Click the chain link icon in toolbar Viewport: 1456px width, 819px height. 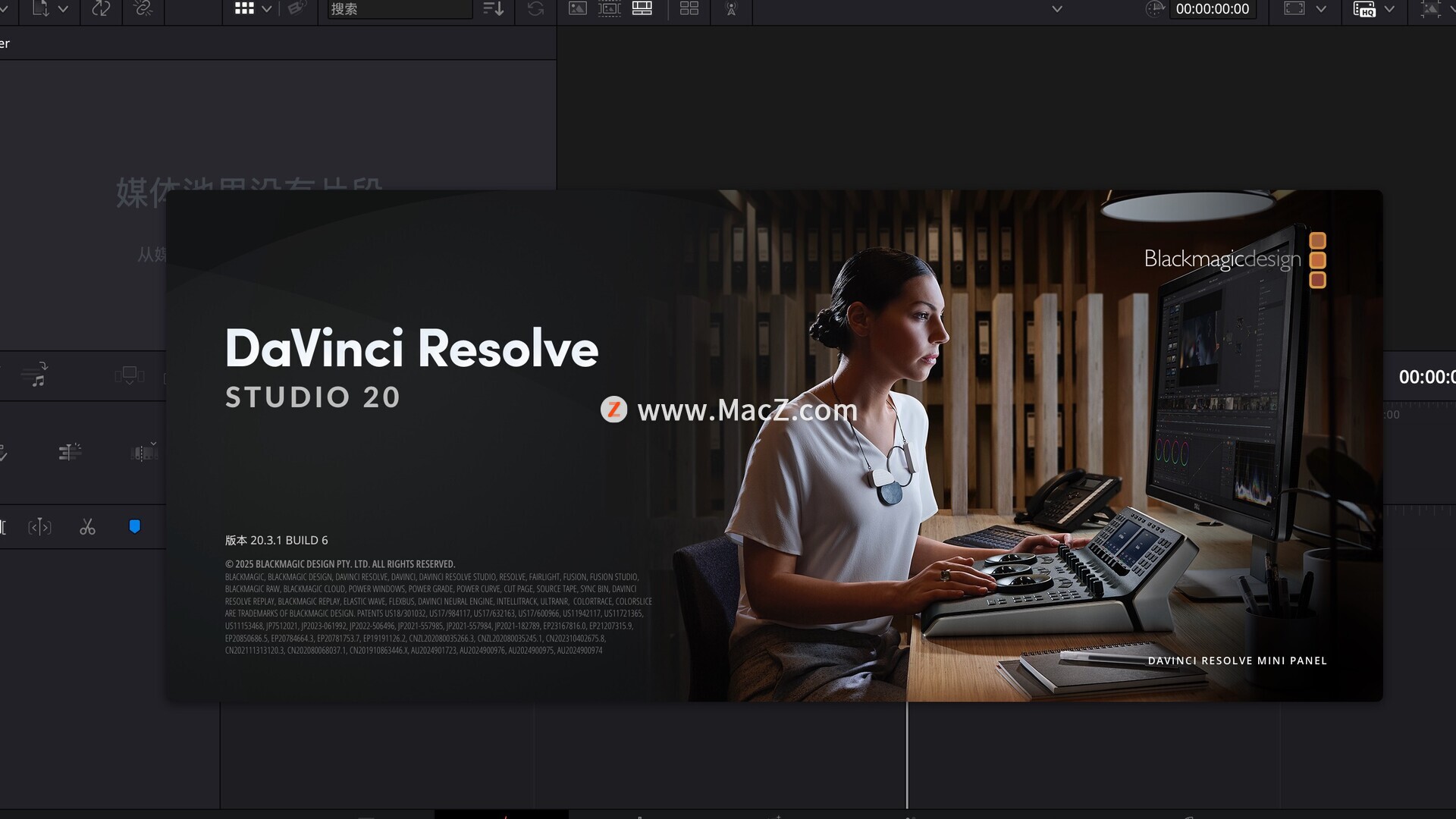click(x=143, y=9)
